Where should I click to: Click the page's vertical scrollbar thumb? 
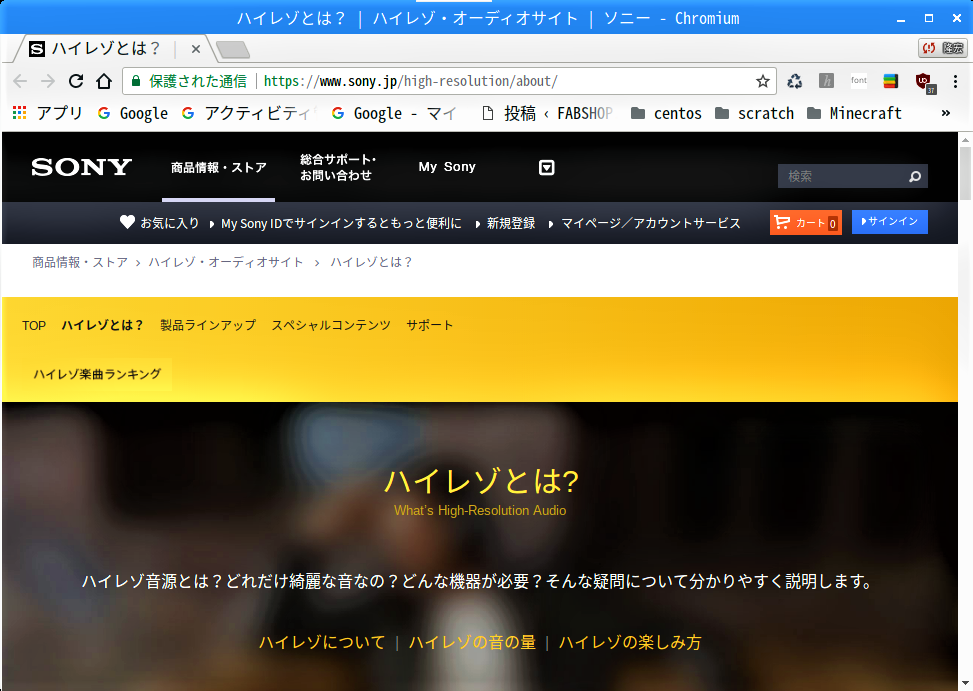click(x=965, y=174)
